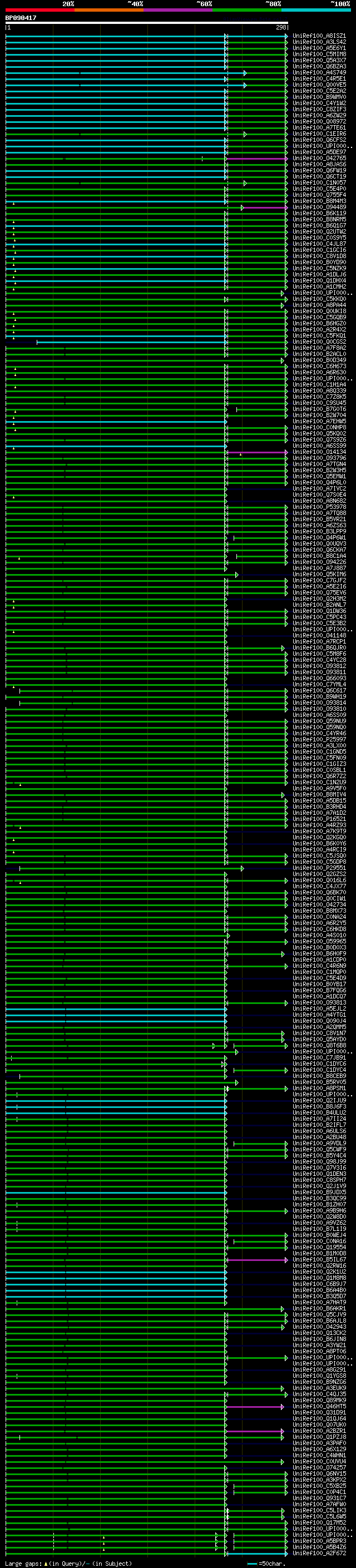Select the UniRef100_A6ZW29 label
Viewport: 356px width, 1568px height.
pyautogui.click(x=319, y=116)
